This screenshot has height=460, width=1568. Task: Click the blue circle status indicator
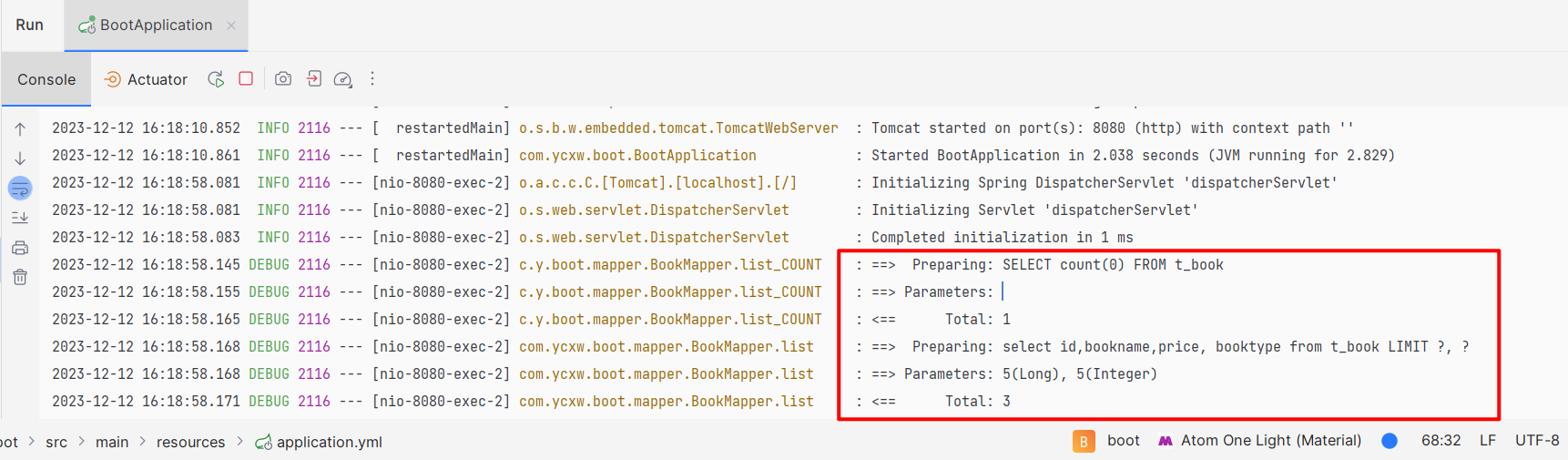pos(1390,441)
